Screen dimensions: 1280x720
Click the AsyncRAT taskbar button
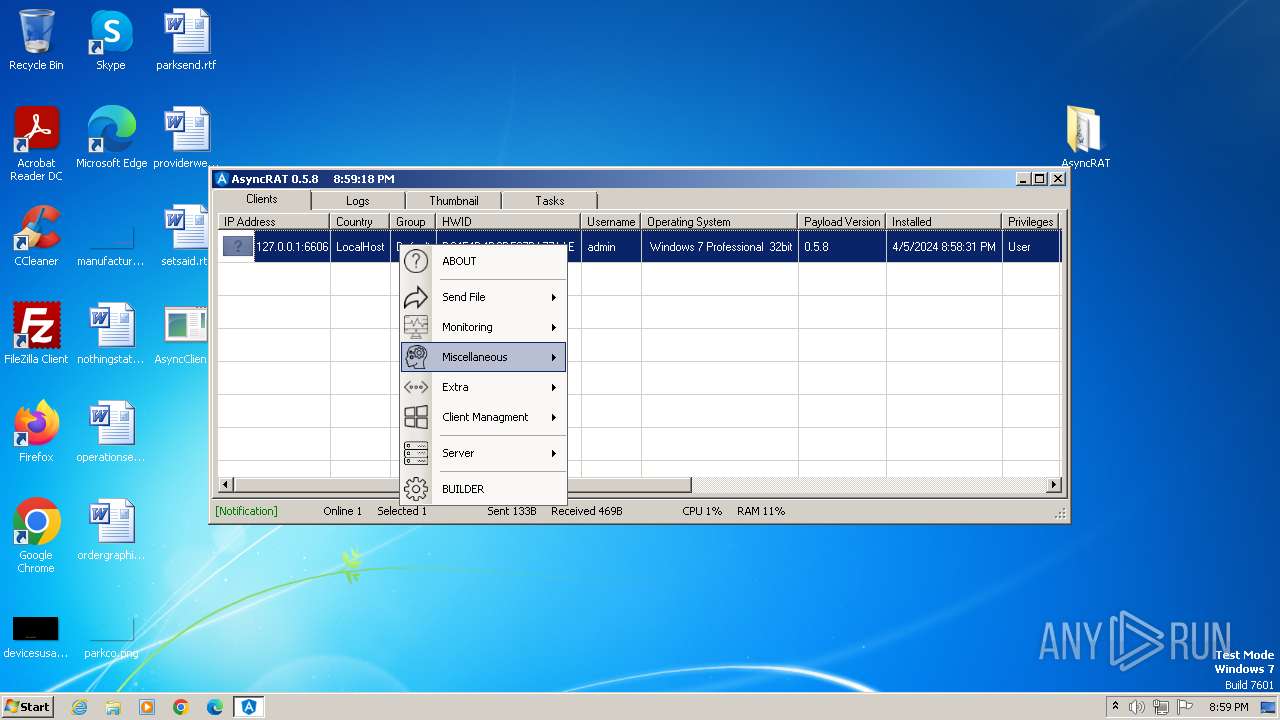click(x=249, y=707)
